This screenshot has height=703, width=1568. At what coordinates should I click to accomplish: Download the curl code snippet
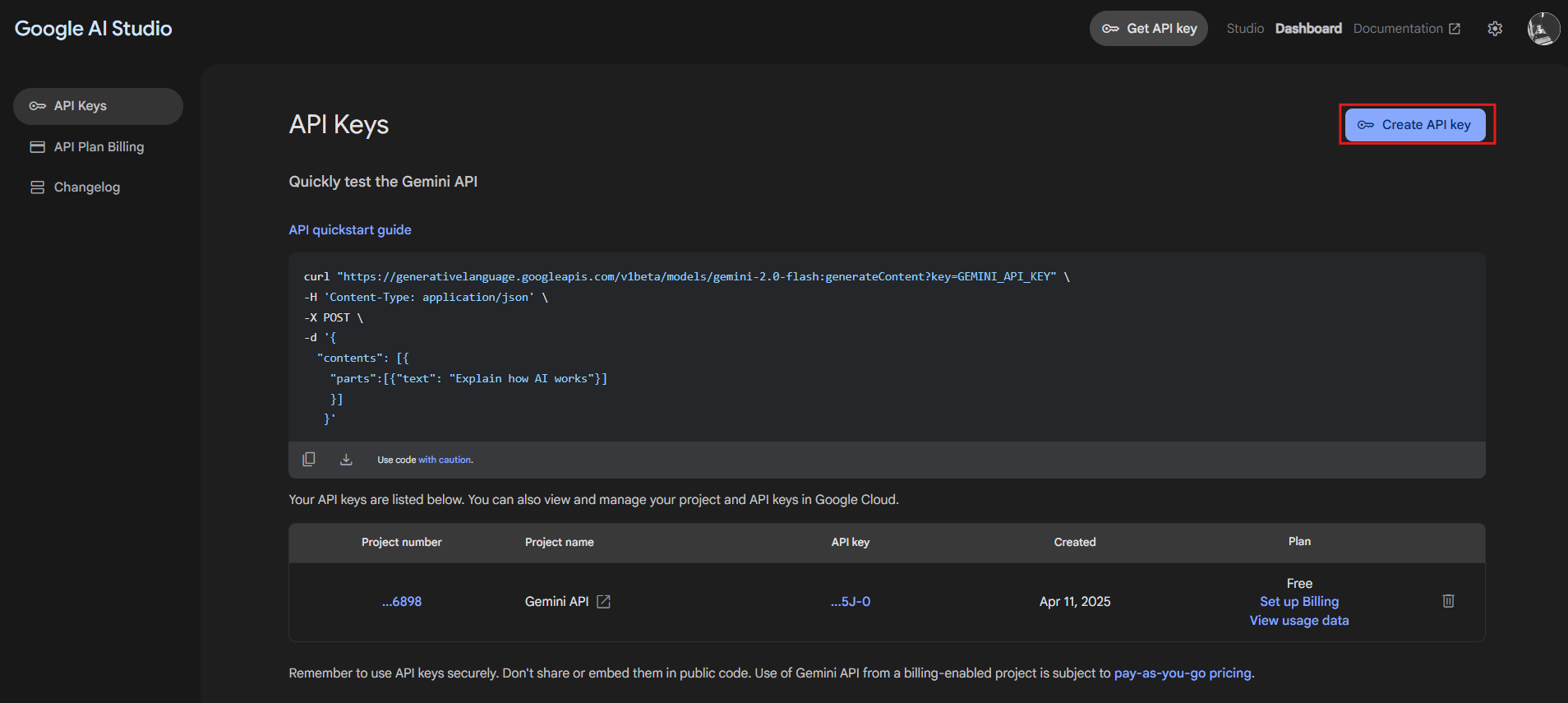[346, 459]
